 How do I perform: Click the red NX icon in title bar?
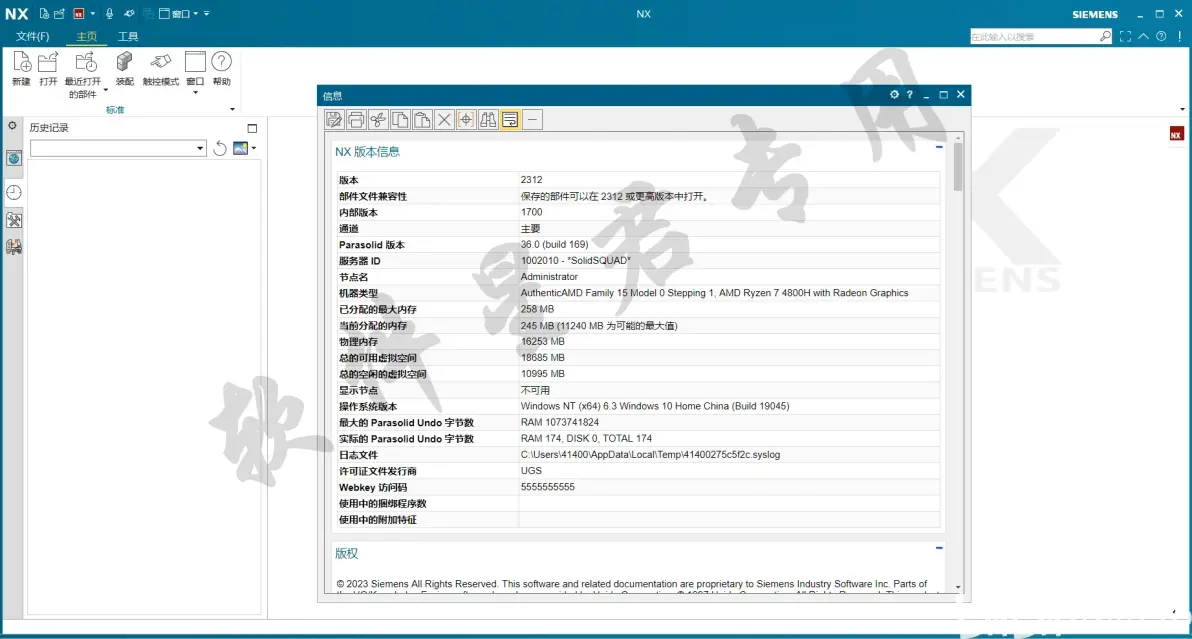78,14
